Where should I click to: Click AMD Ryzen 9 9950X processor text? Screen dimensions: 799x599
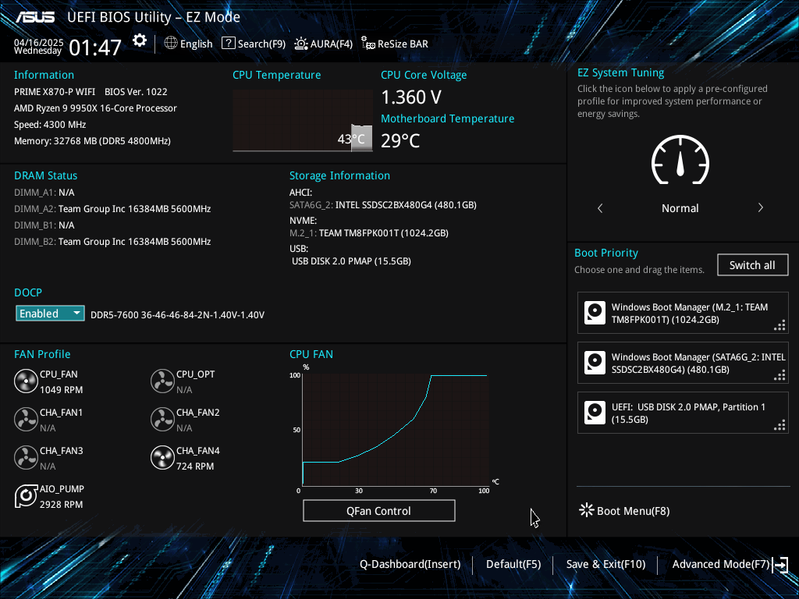(95, 108)
